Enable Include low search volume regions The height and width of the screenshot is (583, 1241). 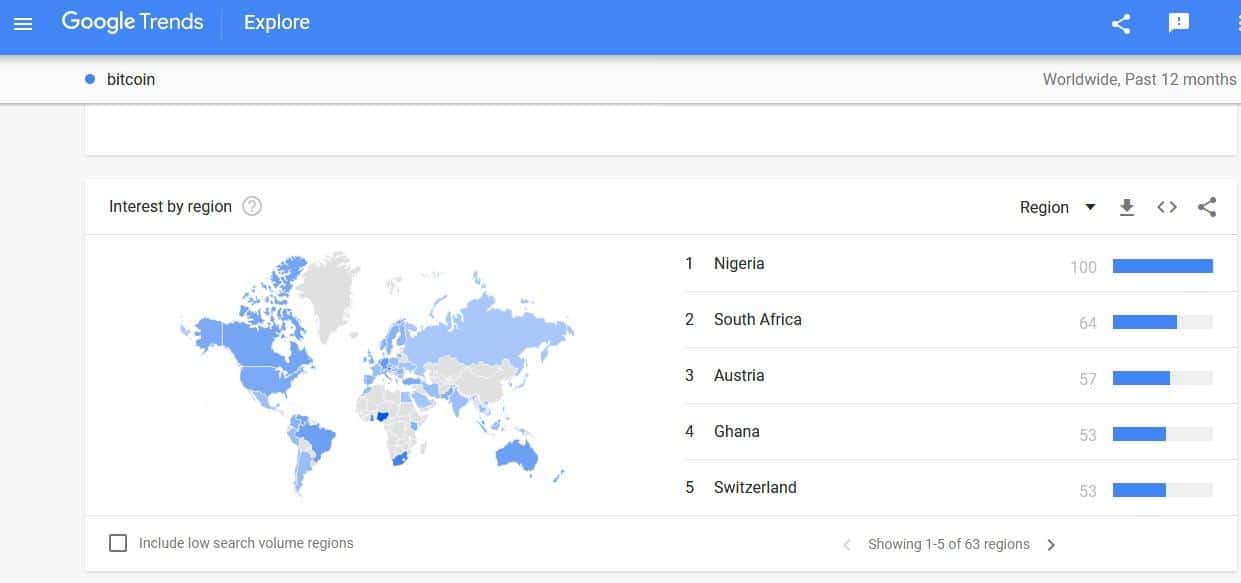118,543
